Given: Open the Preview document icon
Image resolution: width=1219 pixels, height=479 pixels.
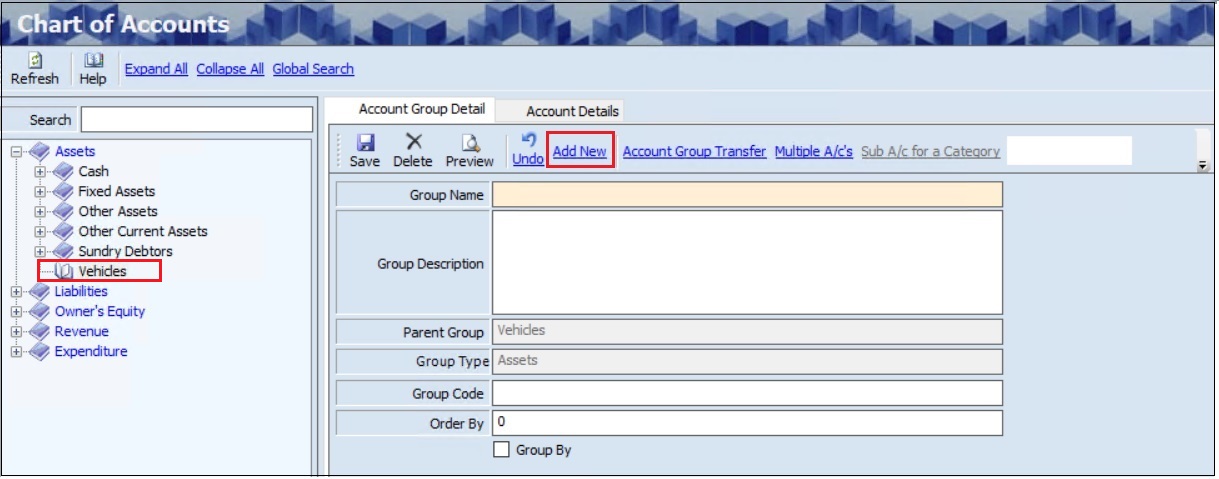Looking at the screenshot, I should [470, 143].
